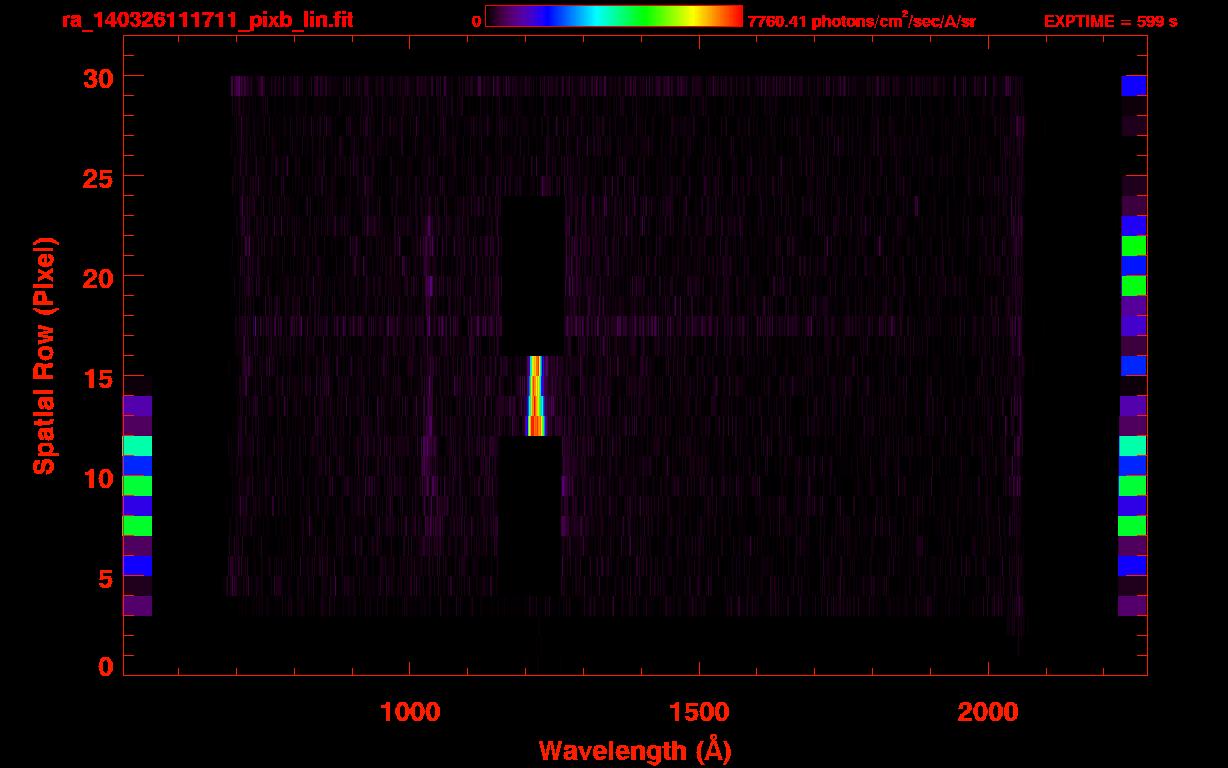Click the colorbar minimum value 0 label
Viewport: 1228px width, 768px height.
pos(476,21)
